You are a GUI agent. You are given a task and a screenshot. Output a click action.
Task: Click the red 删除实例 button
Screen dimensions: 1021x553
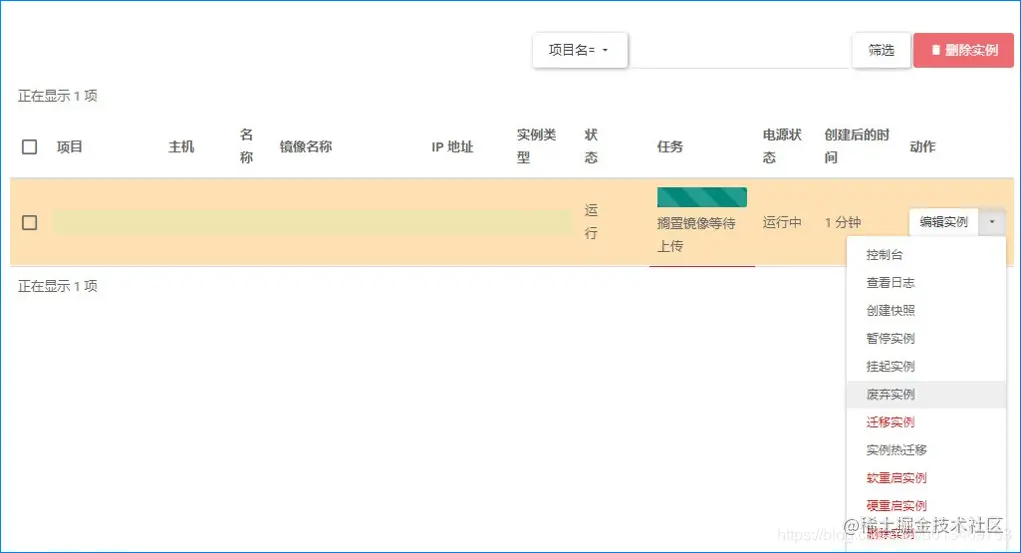(x=964, y=50)
